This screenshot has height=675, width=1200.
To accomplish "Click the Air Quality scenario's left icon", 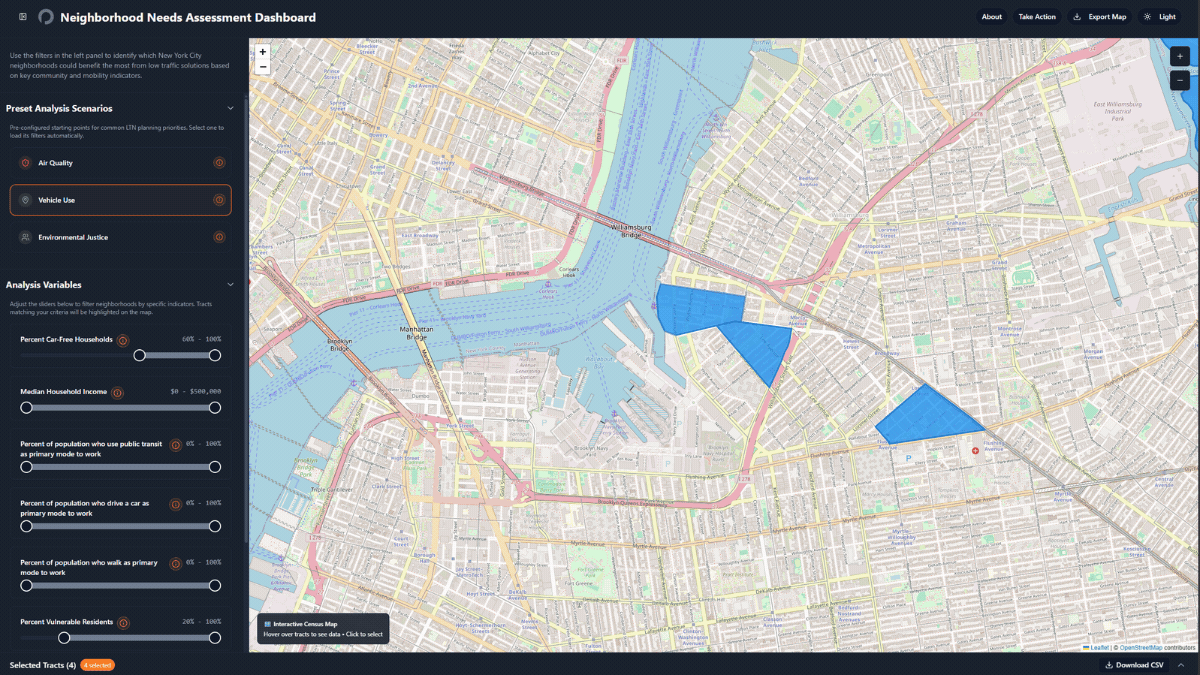I will [x=25, y=163].
